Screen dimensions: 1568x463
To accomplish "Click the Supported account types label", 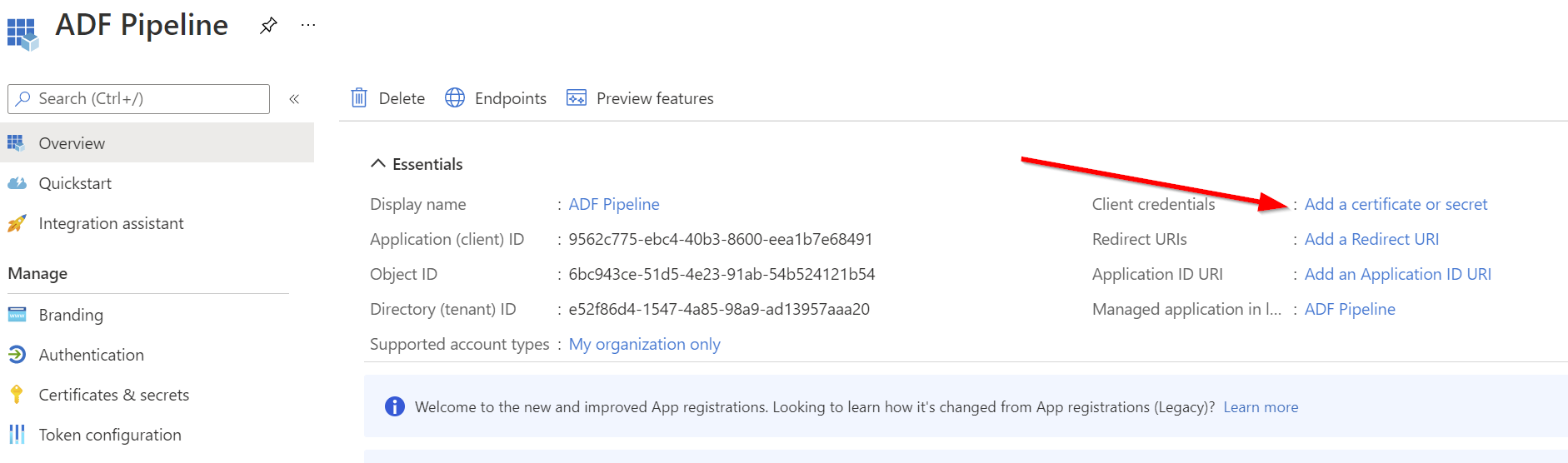I will pos(460,344).
